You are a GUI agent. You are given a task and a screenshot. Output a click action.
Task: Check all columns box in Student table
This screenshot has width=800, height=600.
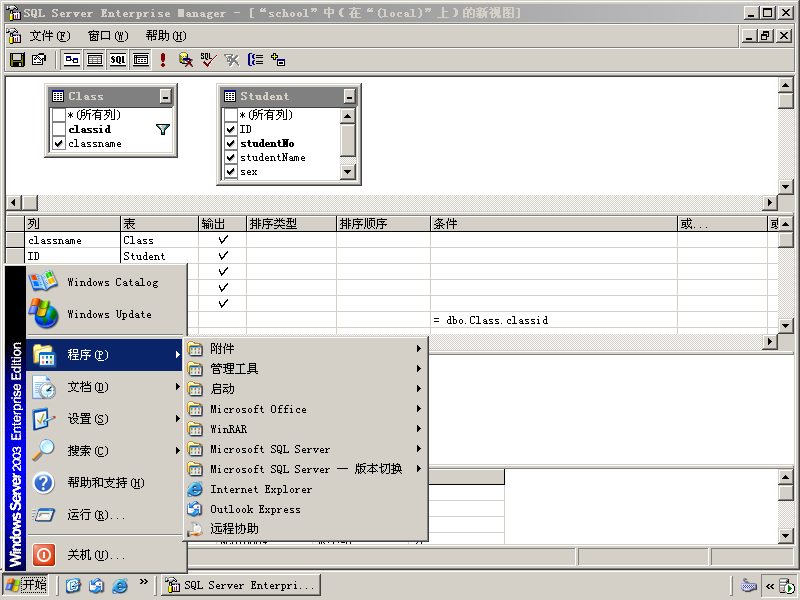[231, 115]
